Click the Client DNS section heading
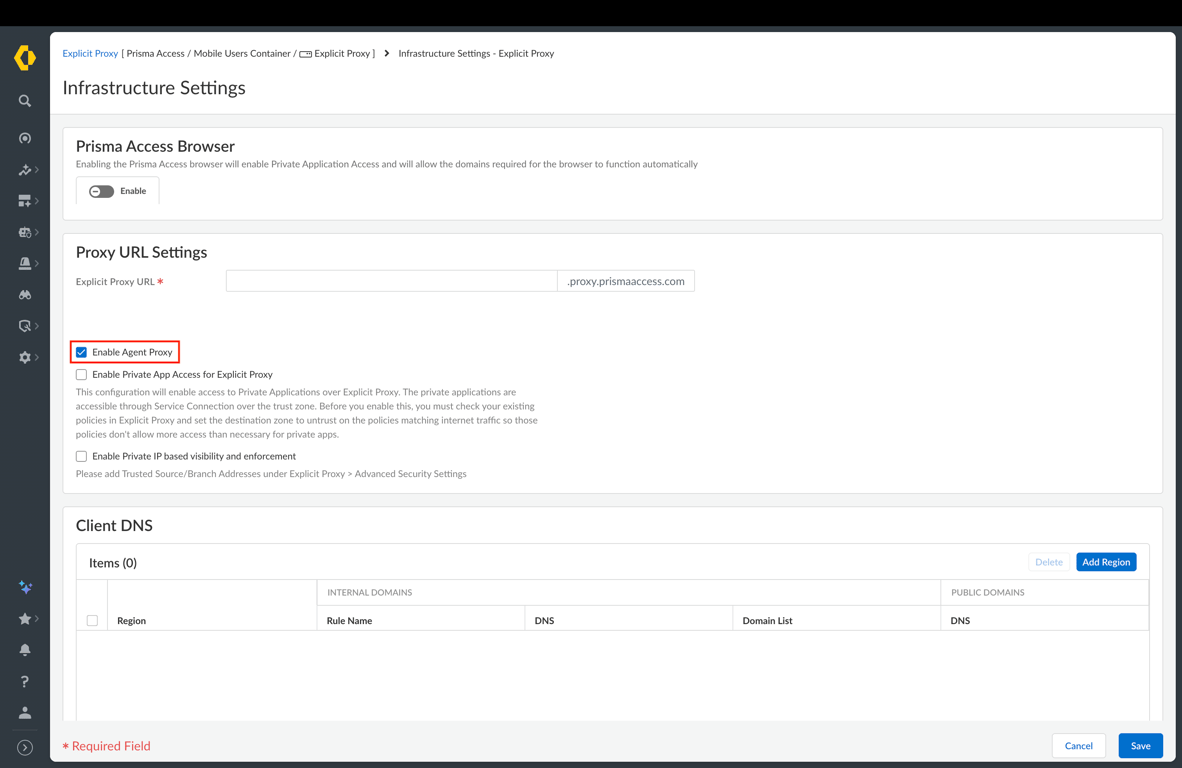Viewport: 1182px width, 768px height. (114, 525)
